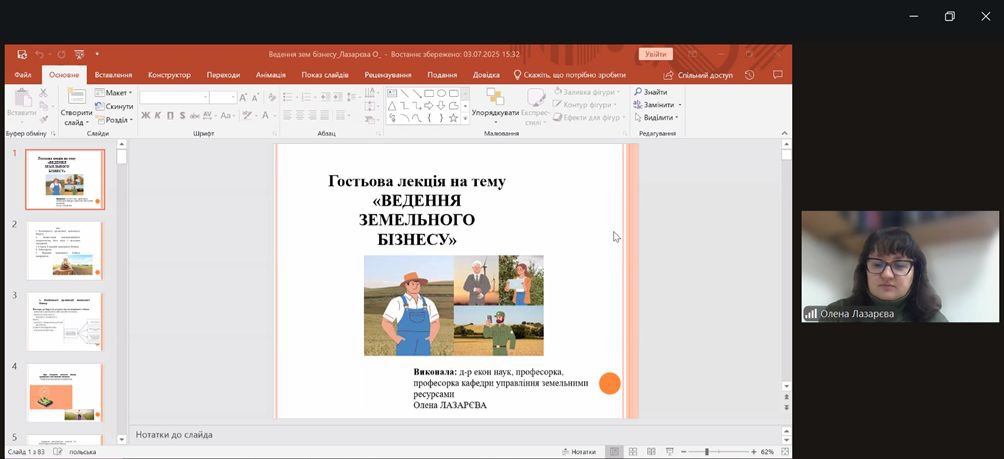Toggle Notes (Нотатки) pane in status bar
Screen dimensions: 1004x459
click(x=578, y=452)
